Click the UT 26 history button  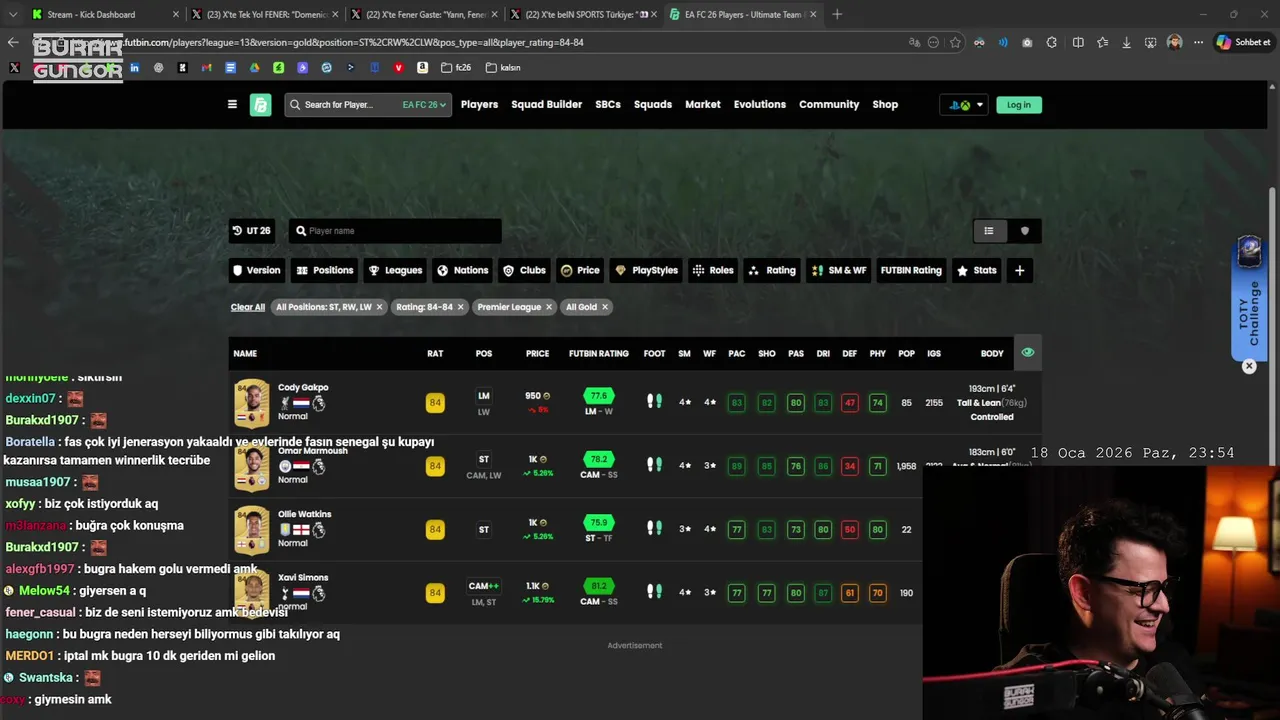pos(252,231)
